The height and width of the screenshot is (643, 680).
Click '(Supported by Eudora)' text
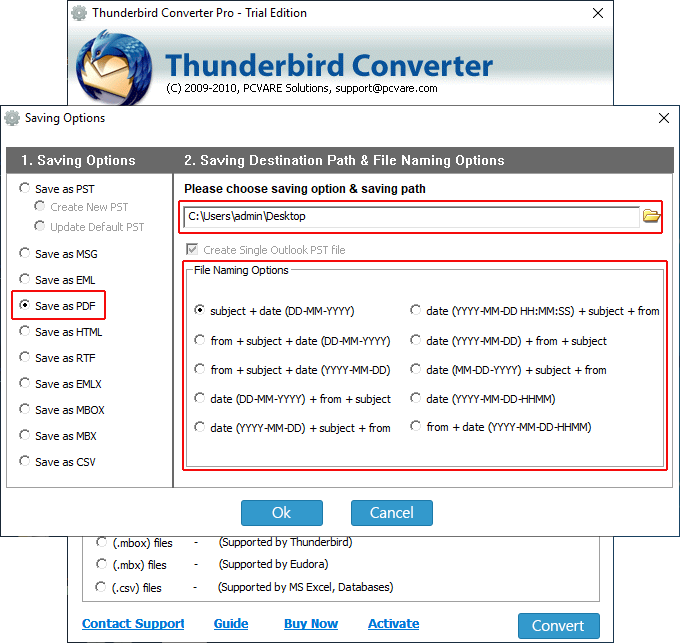point(273,565)
